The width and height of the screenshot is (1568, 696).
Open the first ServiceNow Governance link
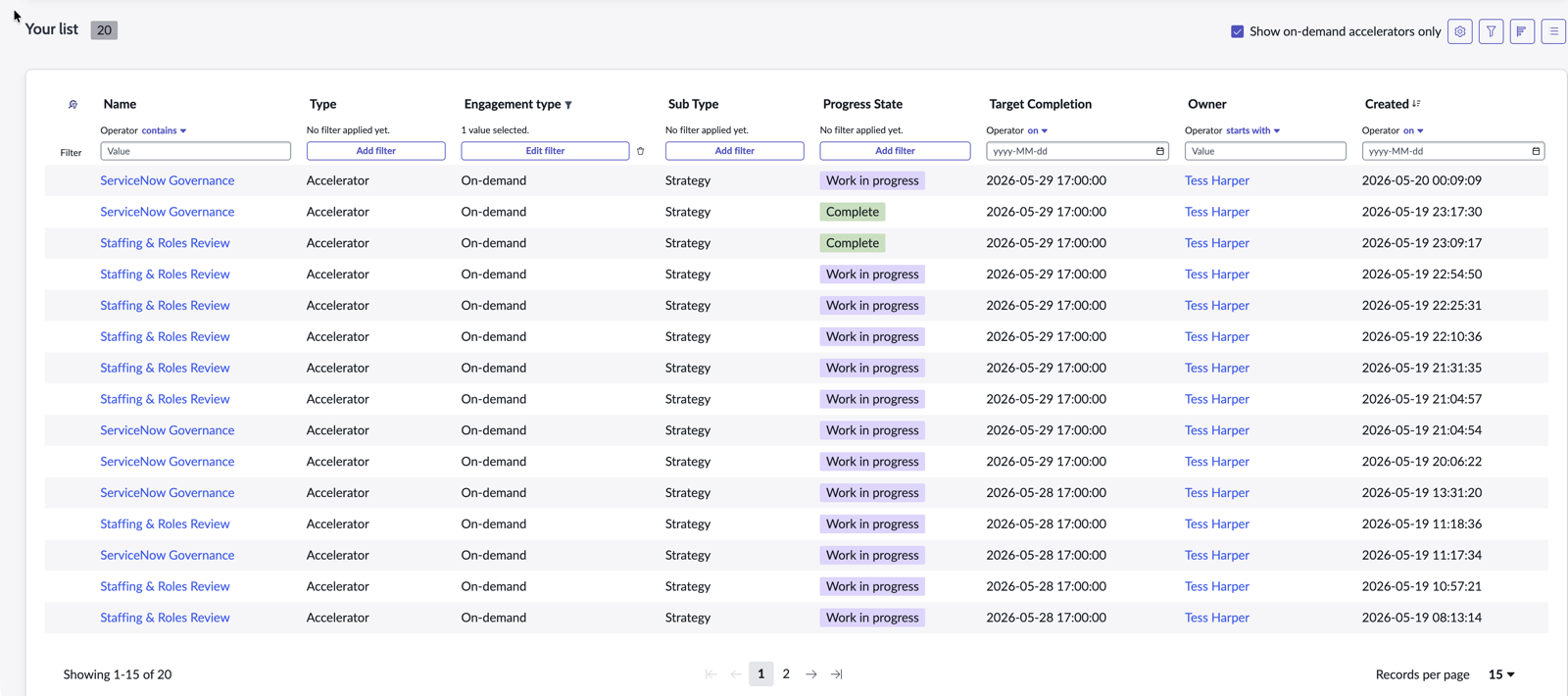click(168, 180)
